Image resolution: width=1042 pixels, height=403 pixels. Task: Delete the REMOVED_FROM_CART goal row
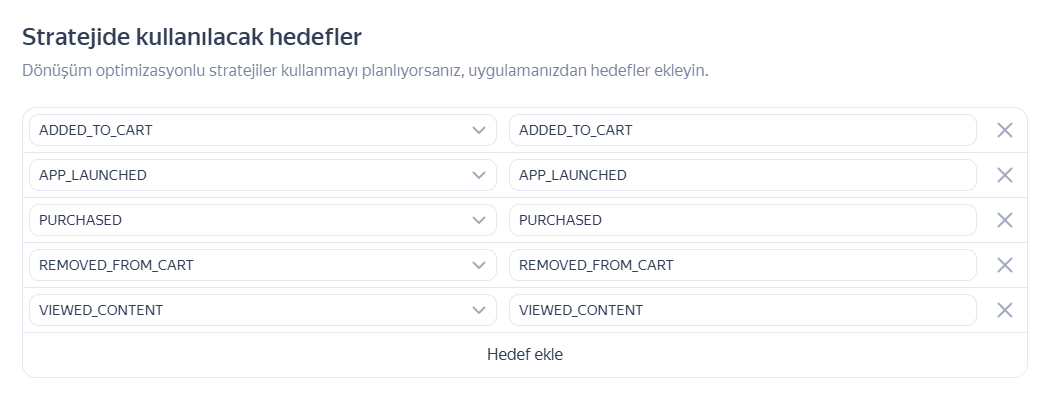(1005, 265)
